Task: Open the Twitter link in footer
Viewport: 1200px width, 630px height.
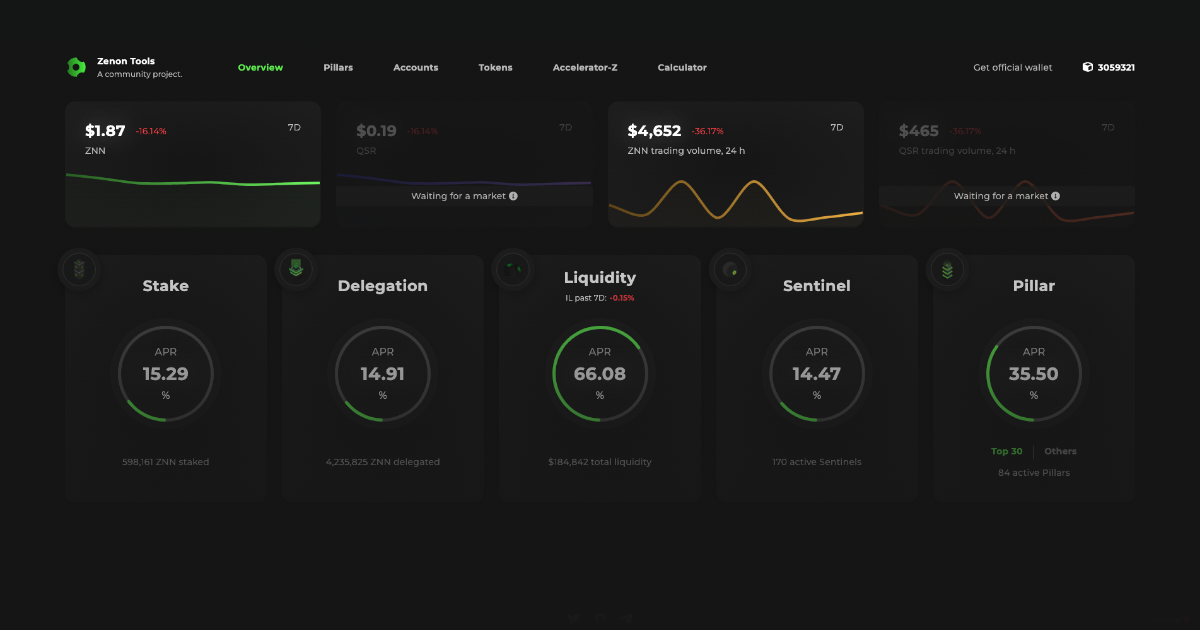Action: (574, 618)
